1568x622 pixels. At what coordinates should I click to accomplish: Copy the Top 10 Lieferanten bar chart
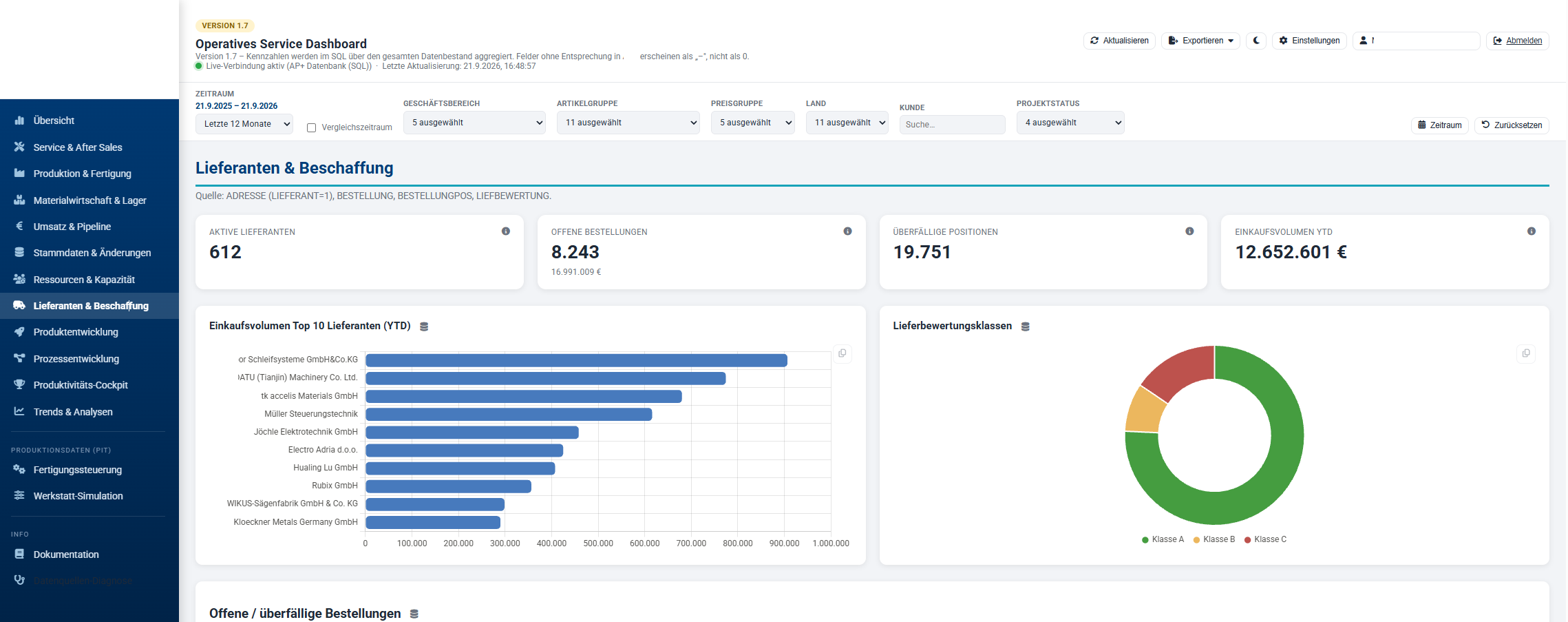pyautogui.click(x=843, y=353)
